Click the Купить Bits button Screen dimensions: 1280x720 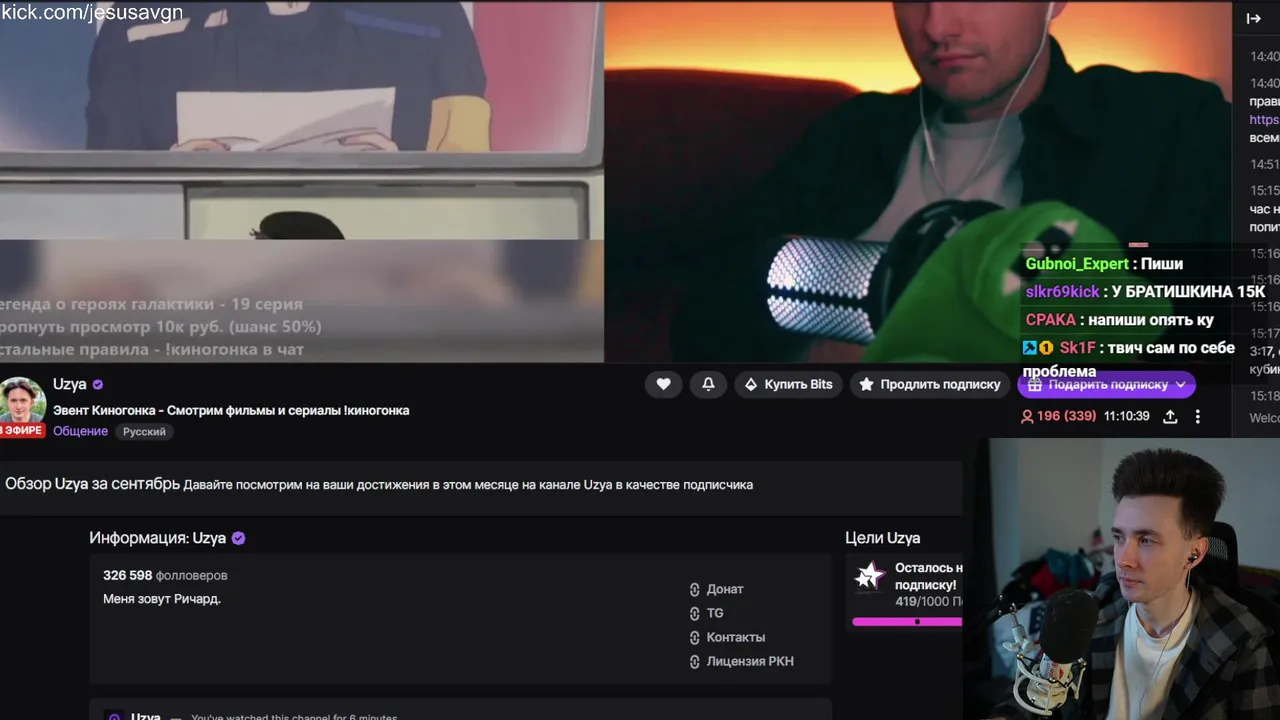[788, 384]
